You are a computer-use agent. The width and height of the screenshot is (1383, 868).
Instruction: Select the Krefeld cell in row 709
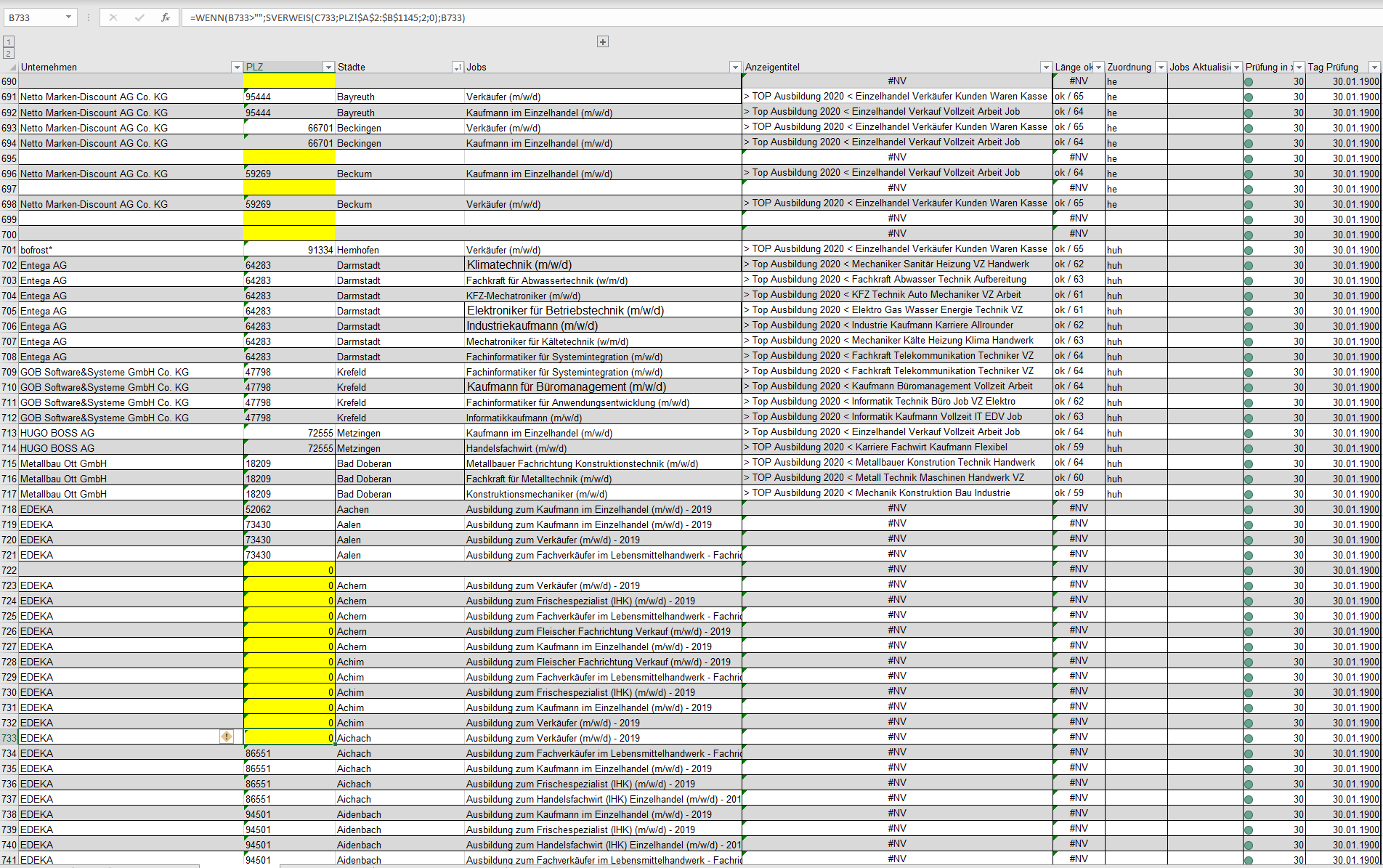pyautogui.click(x=400, y=372)
